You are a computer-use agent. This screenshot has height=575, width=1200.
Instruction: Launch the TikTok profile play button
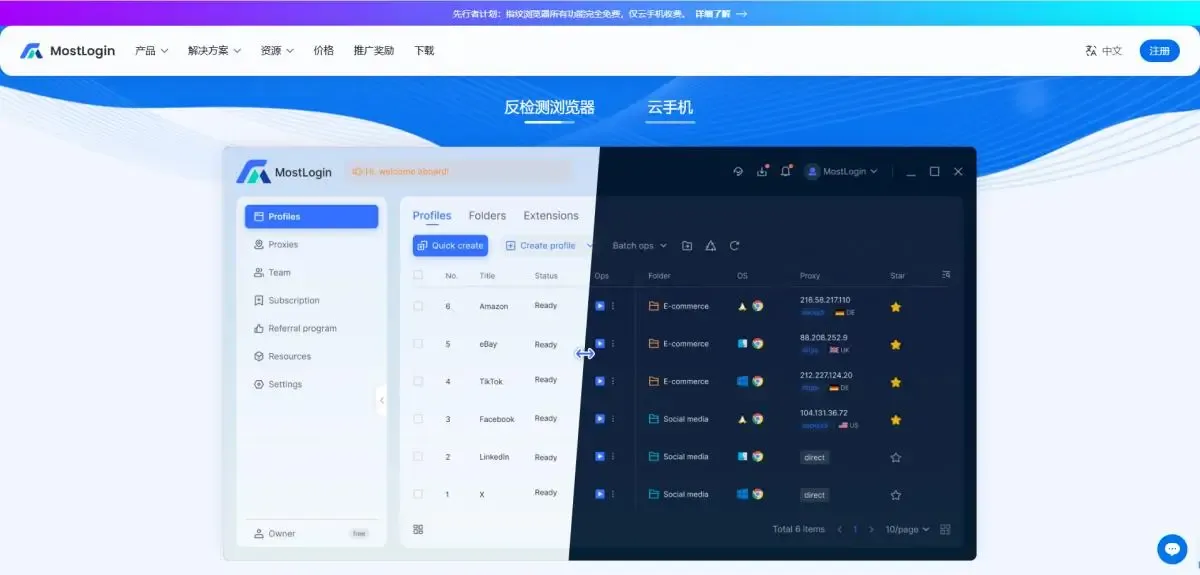point(600,381)
